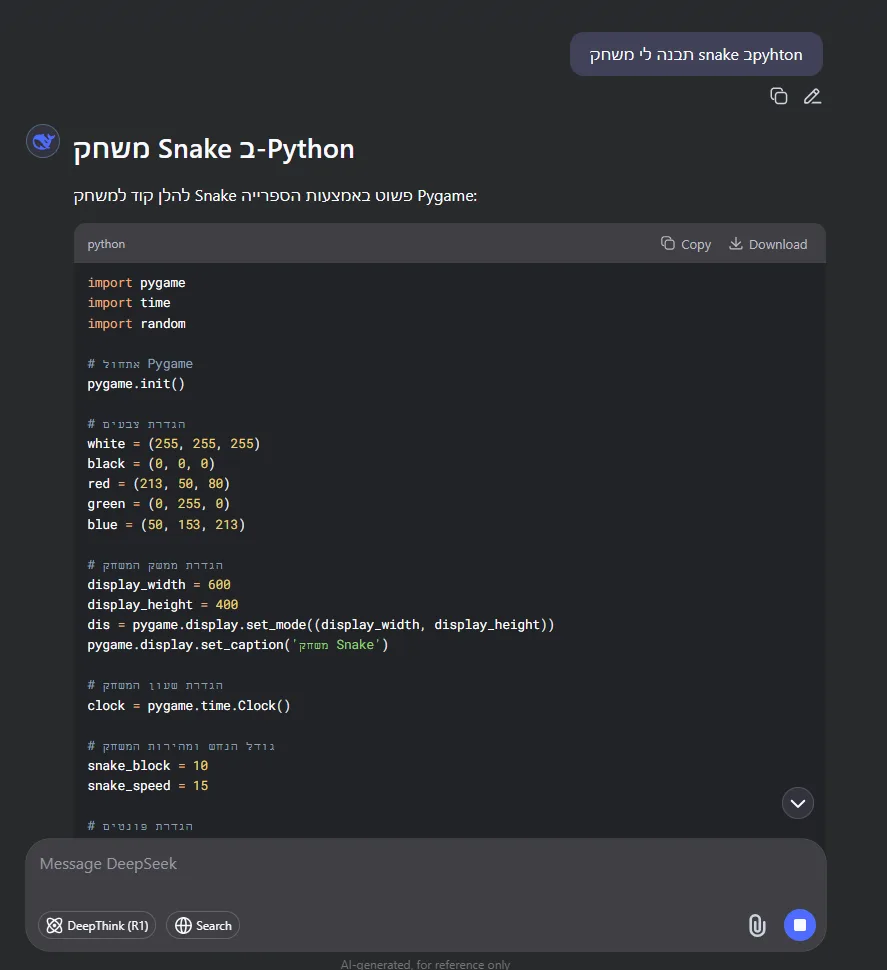The width and height of the screenshot is (887, 970).
Task: Focus the Message DeepSeek input field
Action: pyautogui.click(x=426, y=864)
